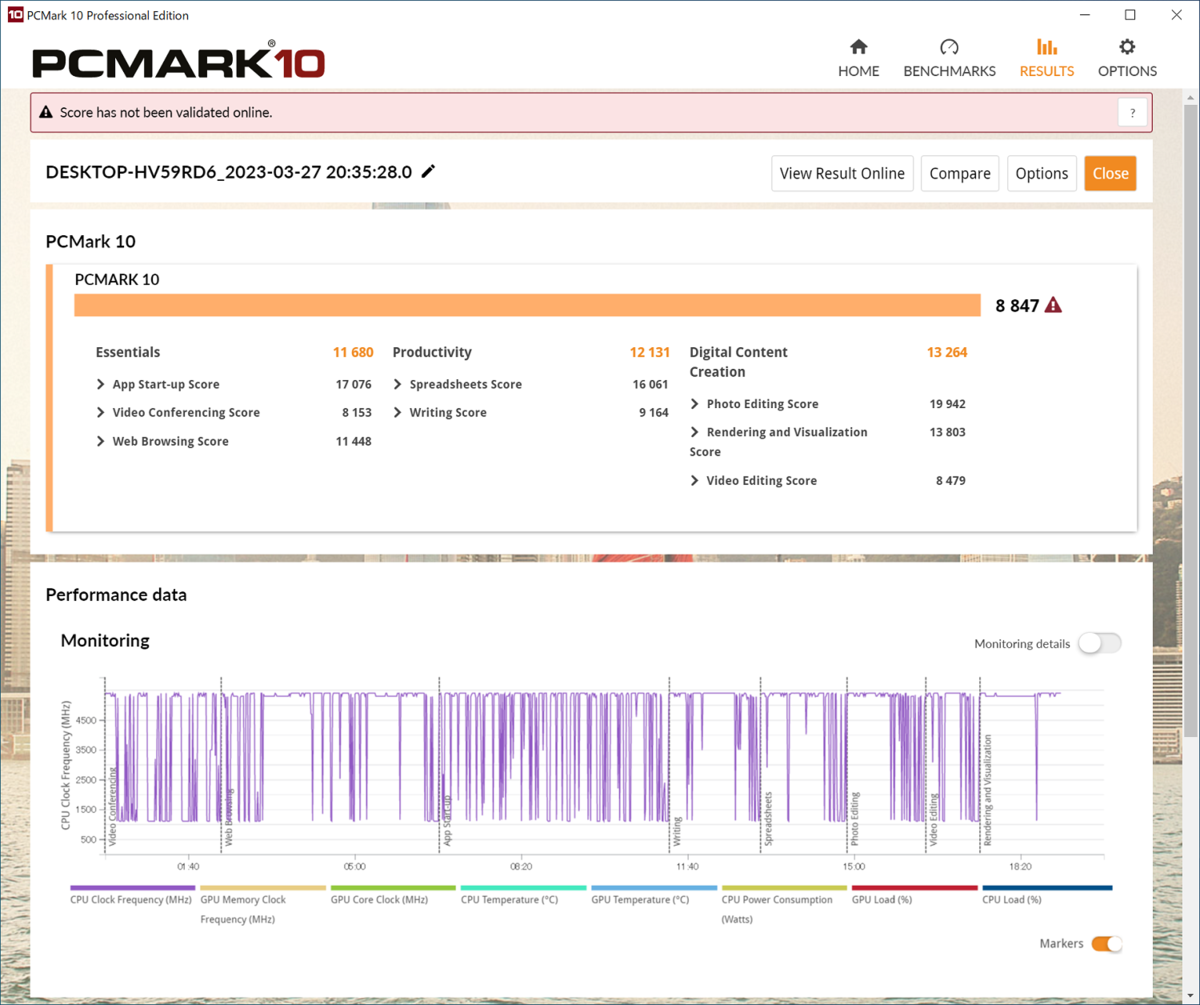The width and height of the screenshot is (1200, 1005).
Task: Expand Writing Score details
Action: click(398, 412)
